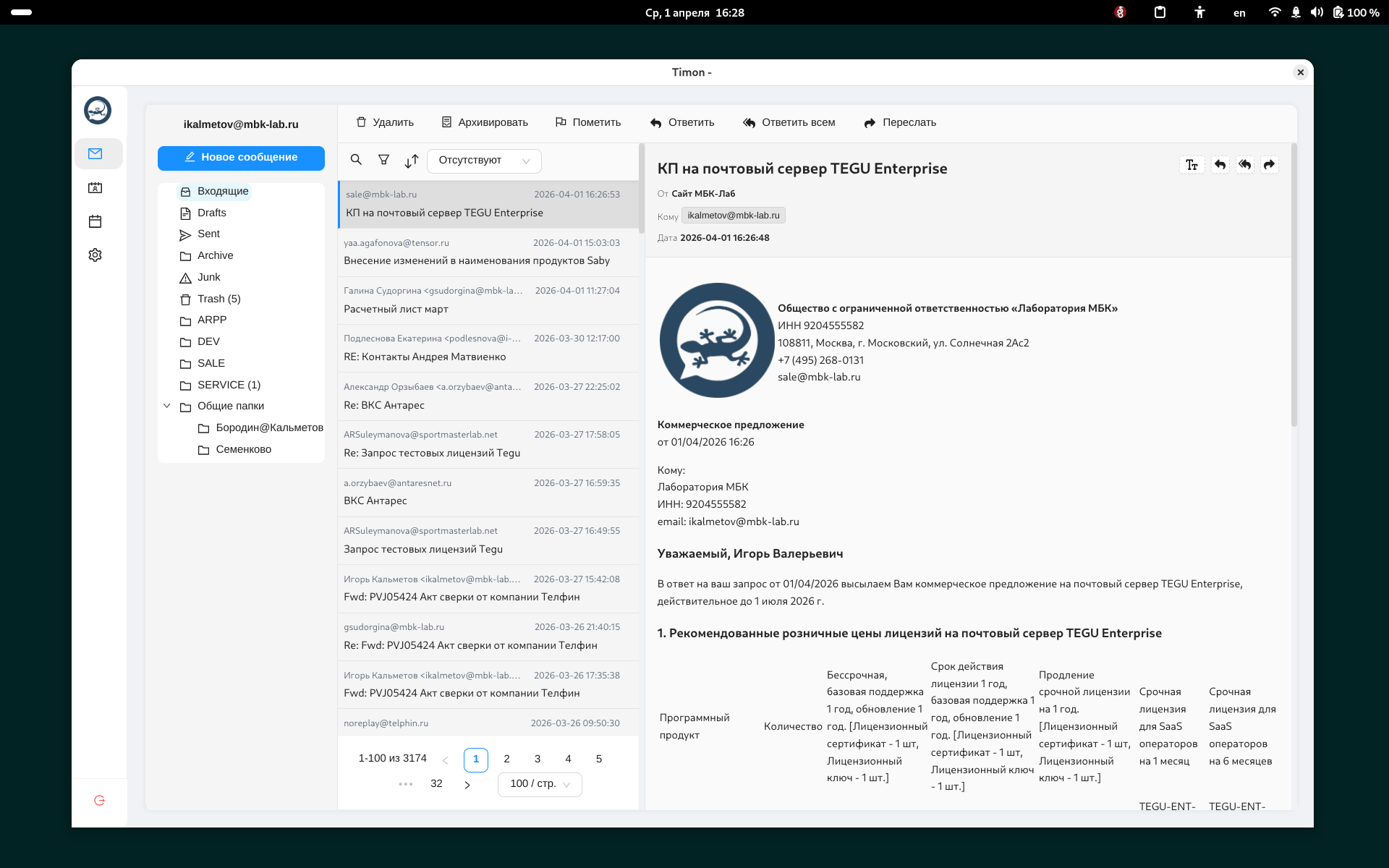Go to page 3 of the message list
The height and width of the screenshot is (868, 1389).
click(x=537, y=759)
